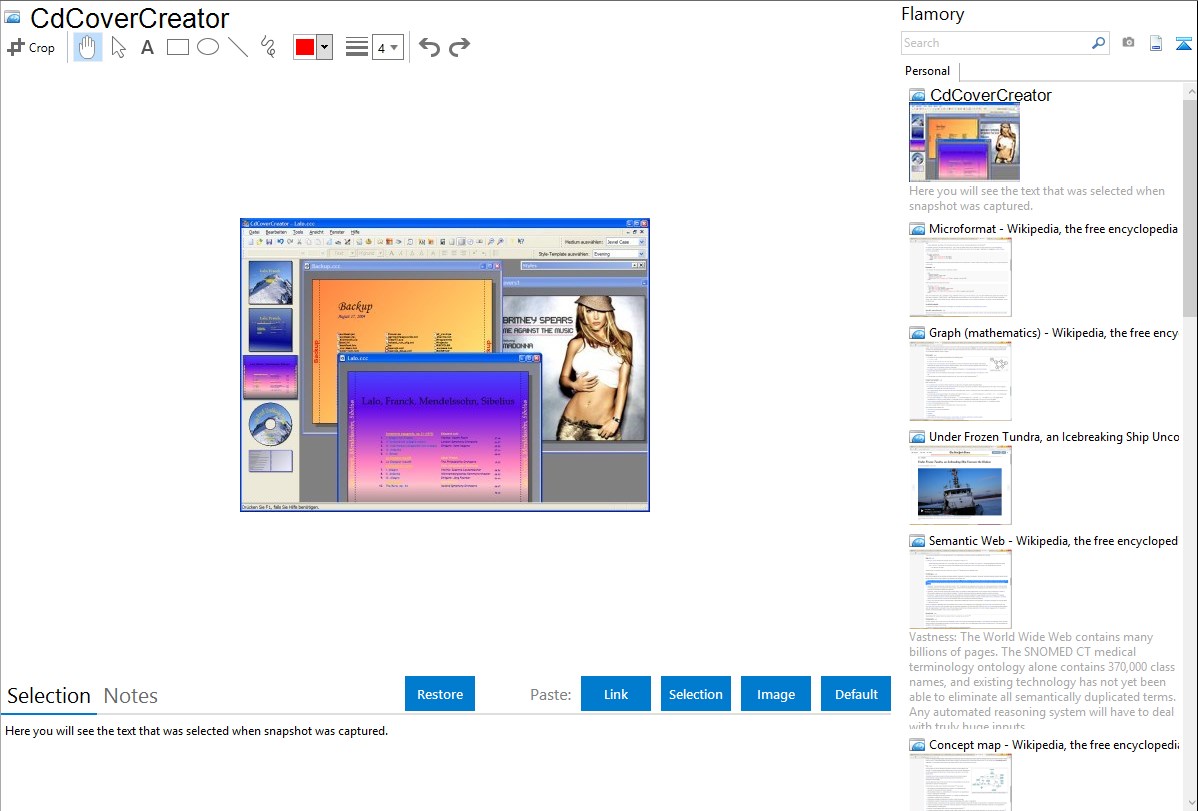Click the icon beside Microformat entry
Image resolution: width=1198 pixels, height=811 pixels.
(x=917, y=229)
